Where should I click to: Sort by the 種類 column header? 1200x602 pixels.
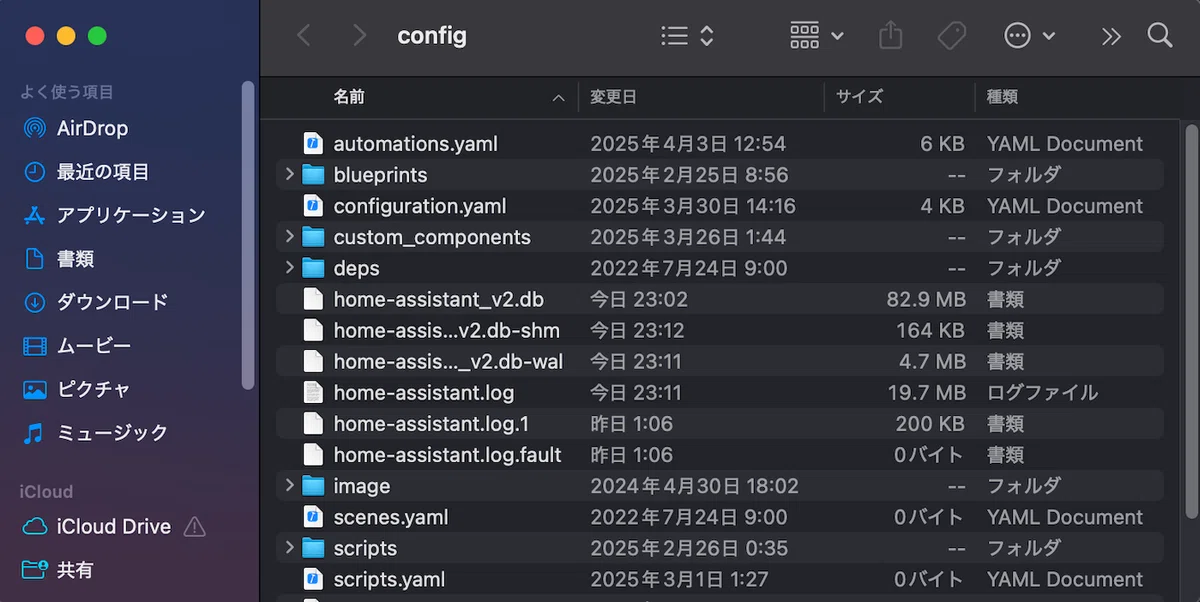click(1003, 97)
